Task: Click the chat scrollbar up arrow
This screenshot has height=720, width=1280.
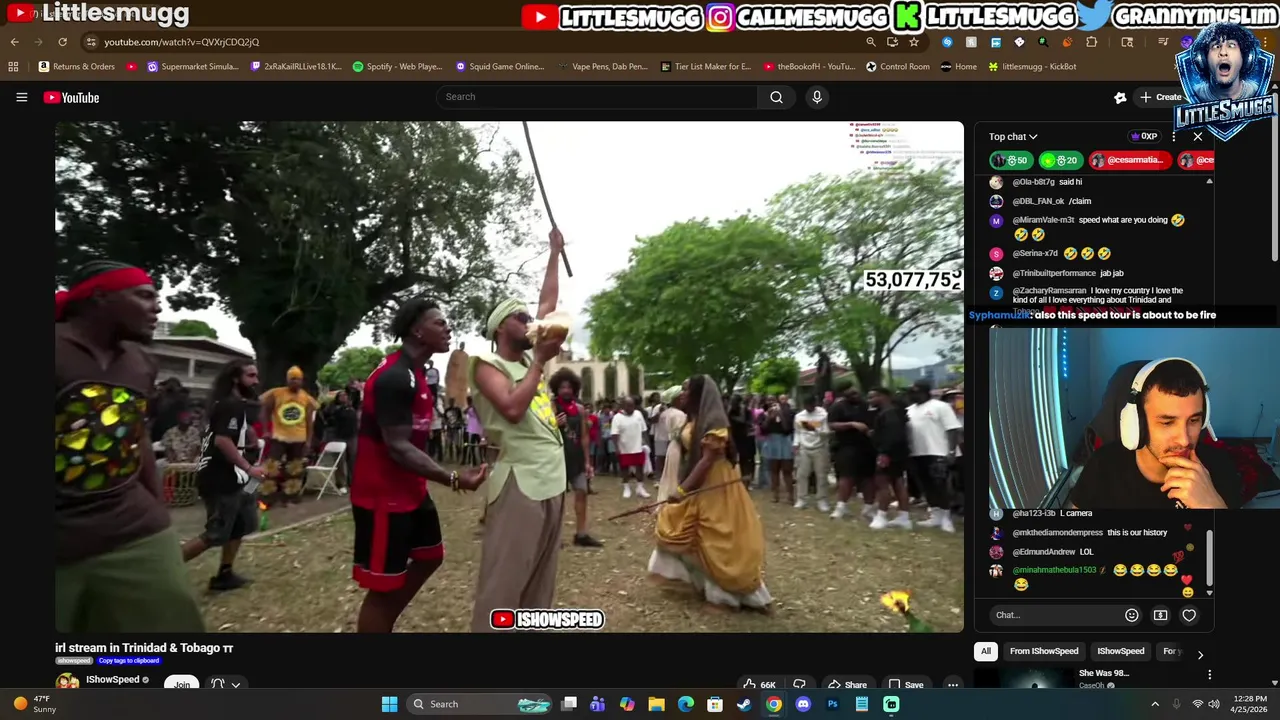Action: tap(1209, 182)
